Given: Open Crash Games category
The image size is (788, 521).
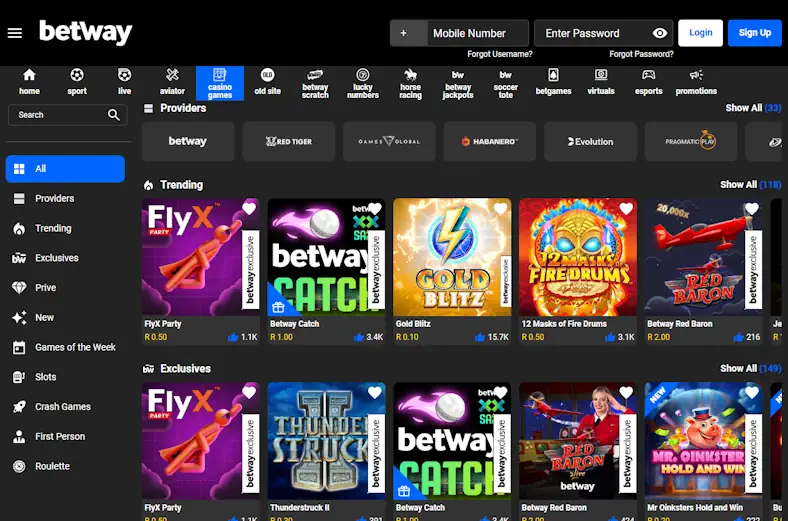Looking at the screenshot, I should pyautogui.click(x=65, y=406).
